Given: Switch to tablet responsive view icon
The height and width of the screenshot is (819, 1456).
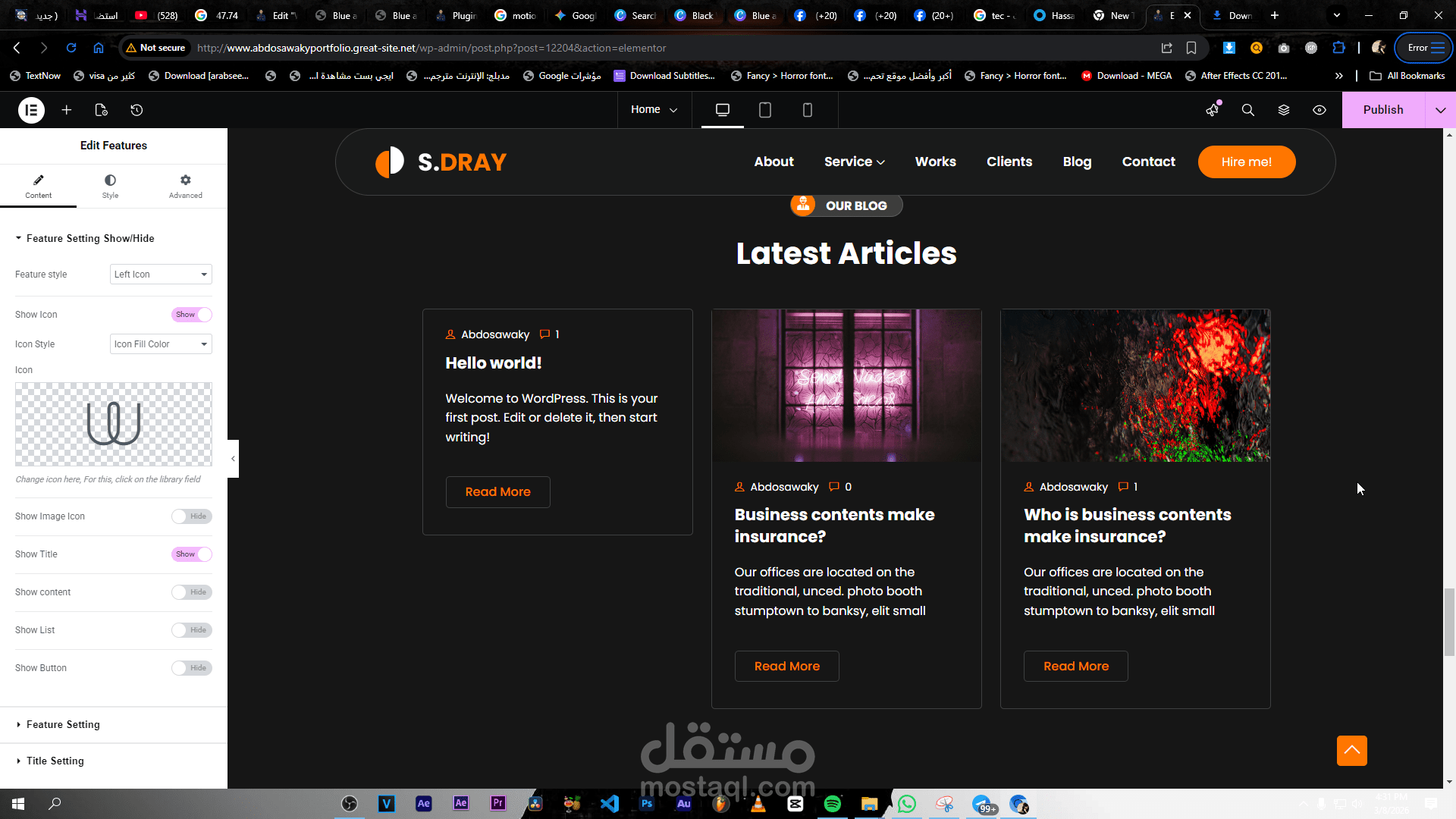Looking at the screenshot, I should click(765, 110).
